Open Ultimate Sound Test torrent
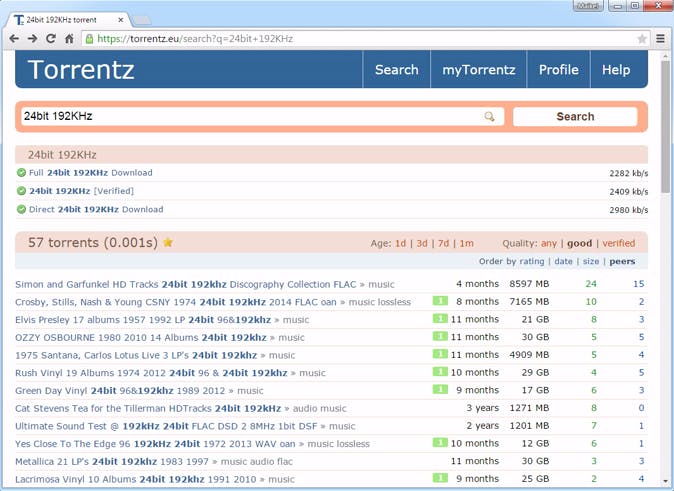This screenshot has height=491, width=674. 166,426
